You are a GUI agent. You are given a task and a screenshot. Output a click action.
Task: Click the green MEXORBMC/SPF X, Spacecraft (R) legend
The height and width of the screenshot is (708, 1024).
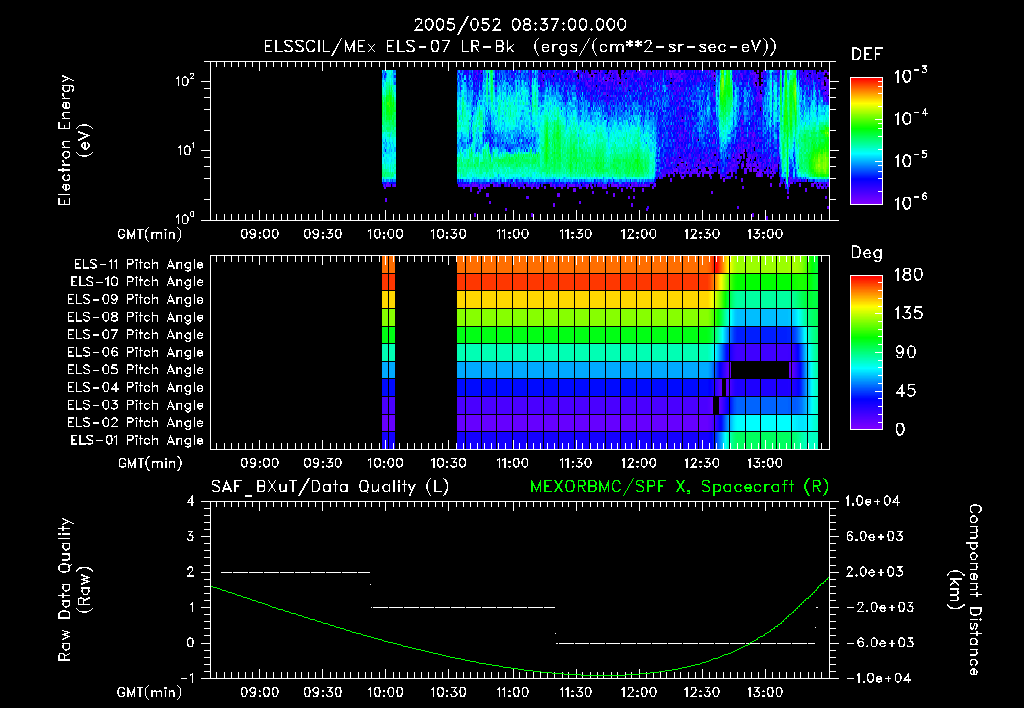point(679,487)
